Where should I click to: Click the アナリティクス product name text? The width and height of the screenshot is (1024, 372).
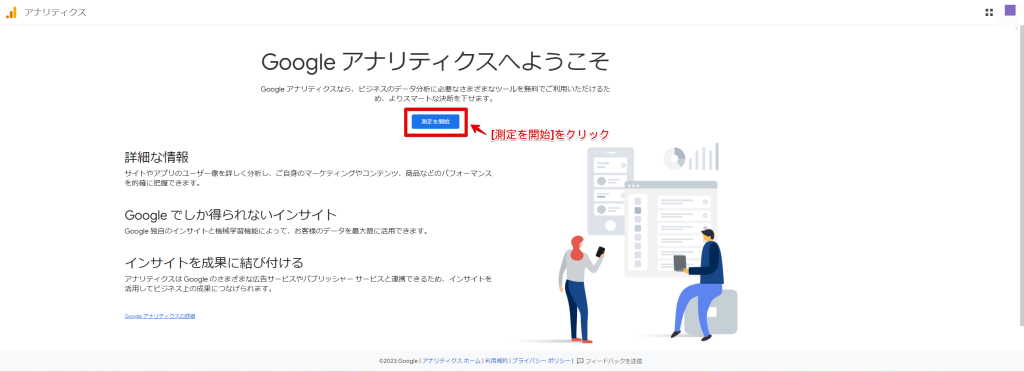tap(55, 12)
